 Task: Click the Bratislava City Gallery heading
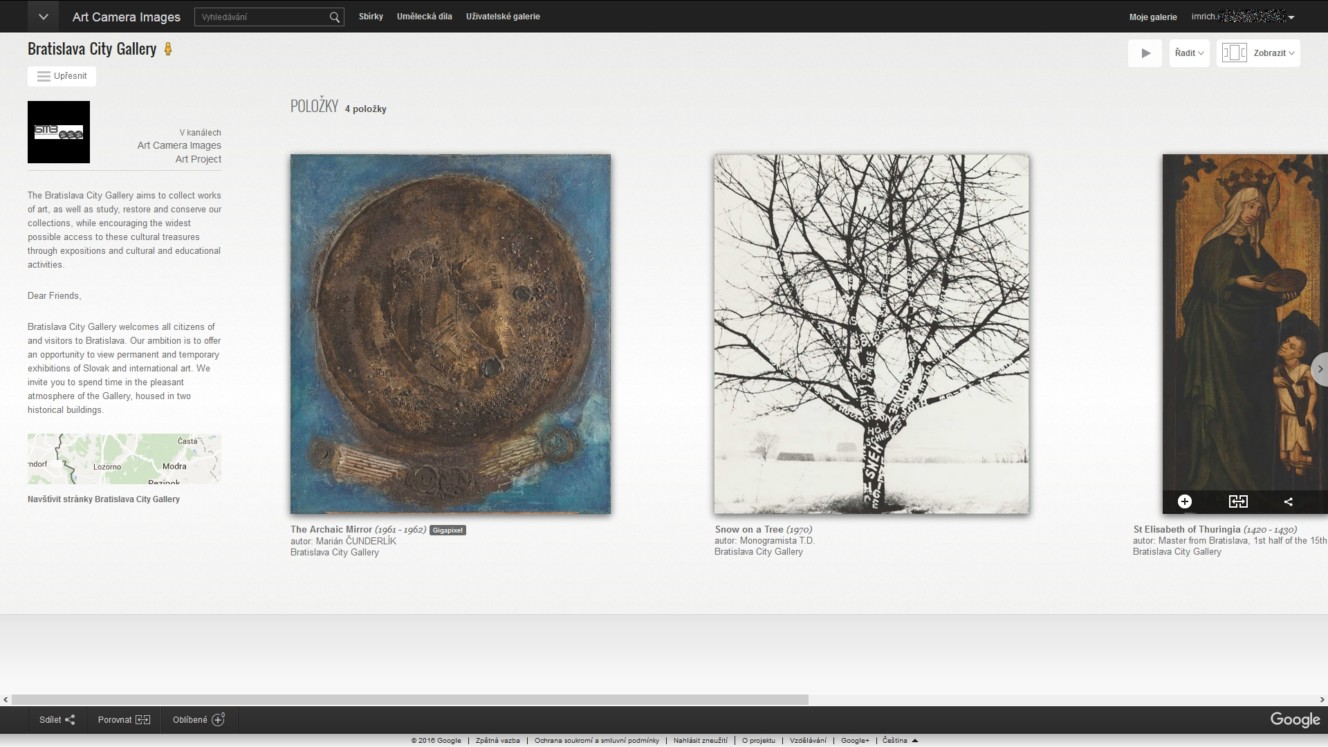(x=92, y=49)
